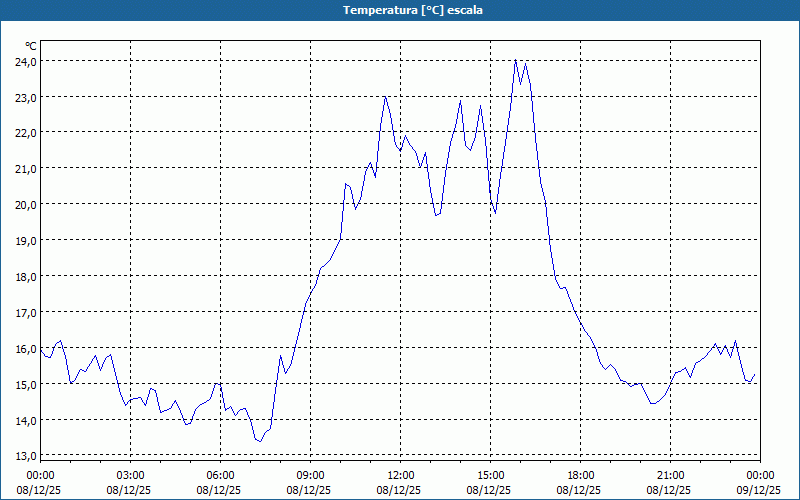Click the 17,0 temperature axis label
800x500 pixels.
[25, 312]
